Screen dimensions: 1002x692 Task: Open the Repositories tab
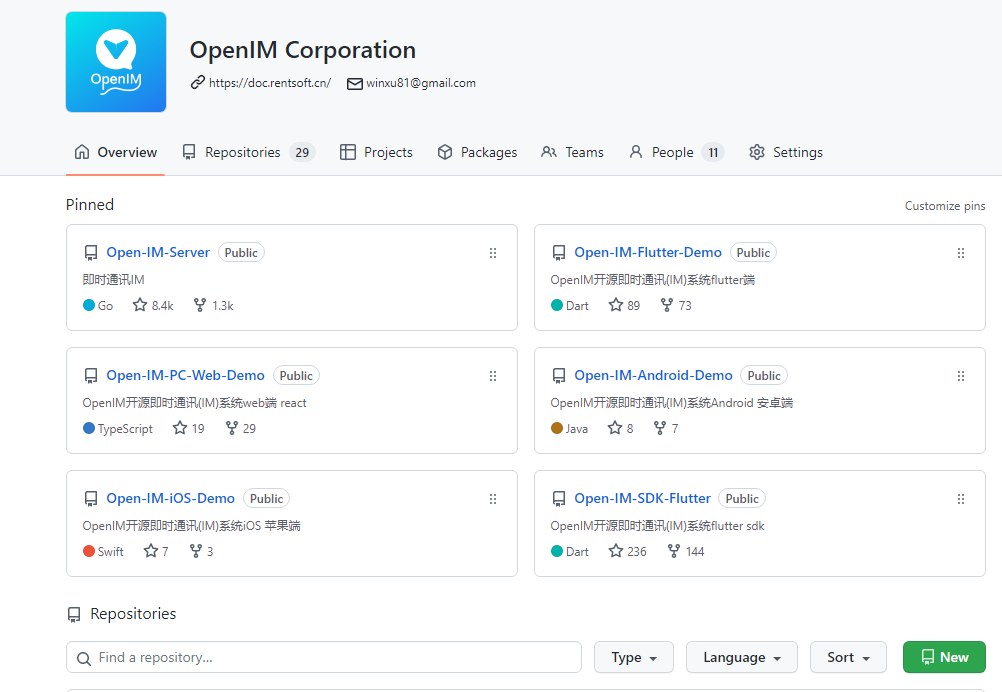[248, 152]
